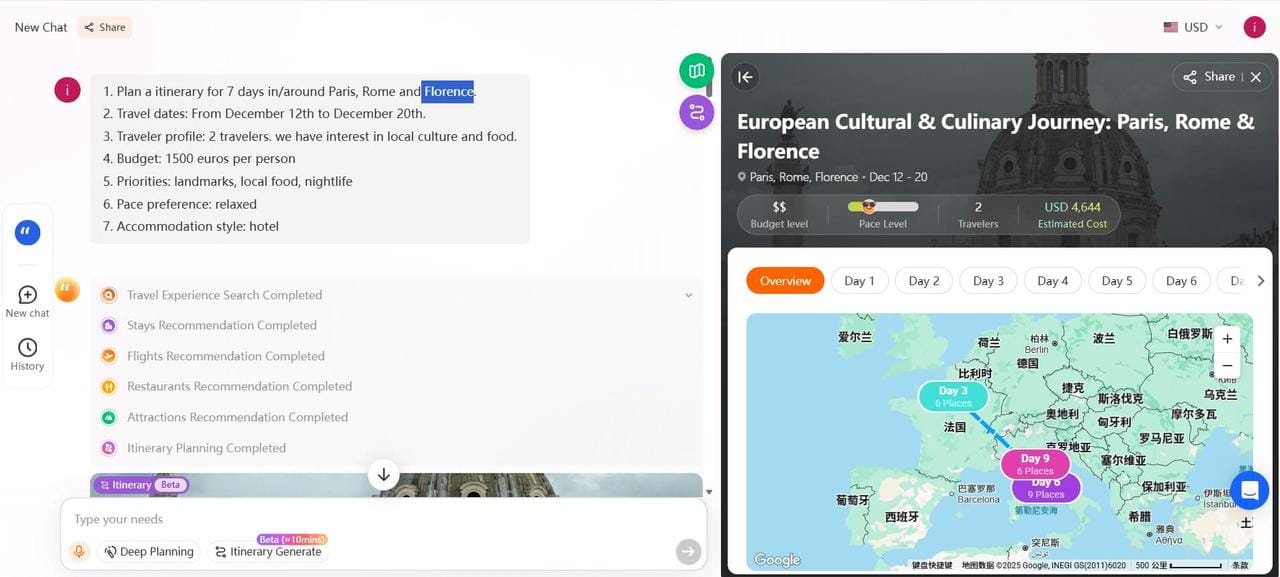This screenshot has height=577, width=1280.
Task: Click the scroll-to-bottom arrow button
Action: (384, 474)
